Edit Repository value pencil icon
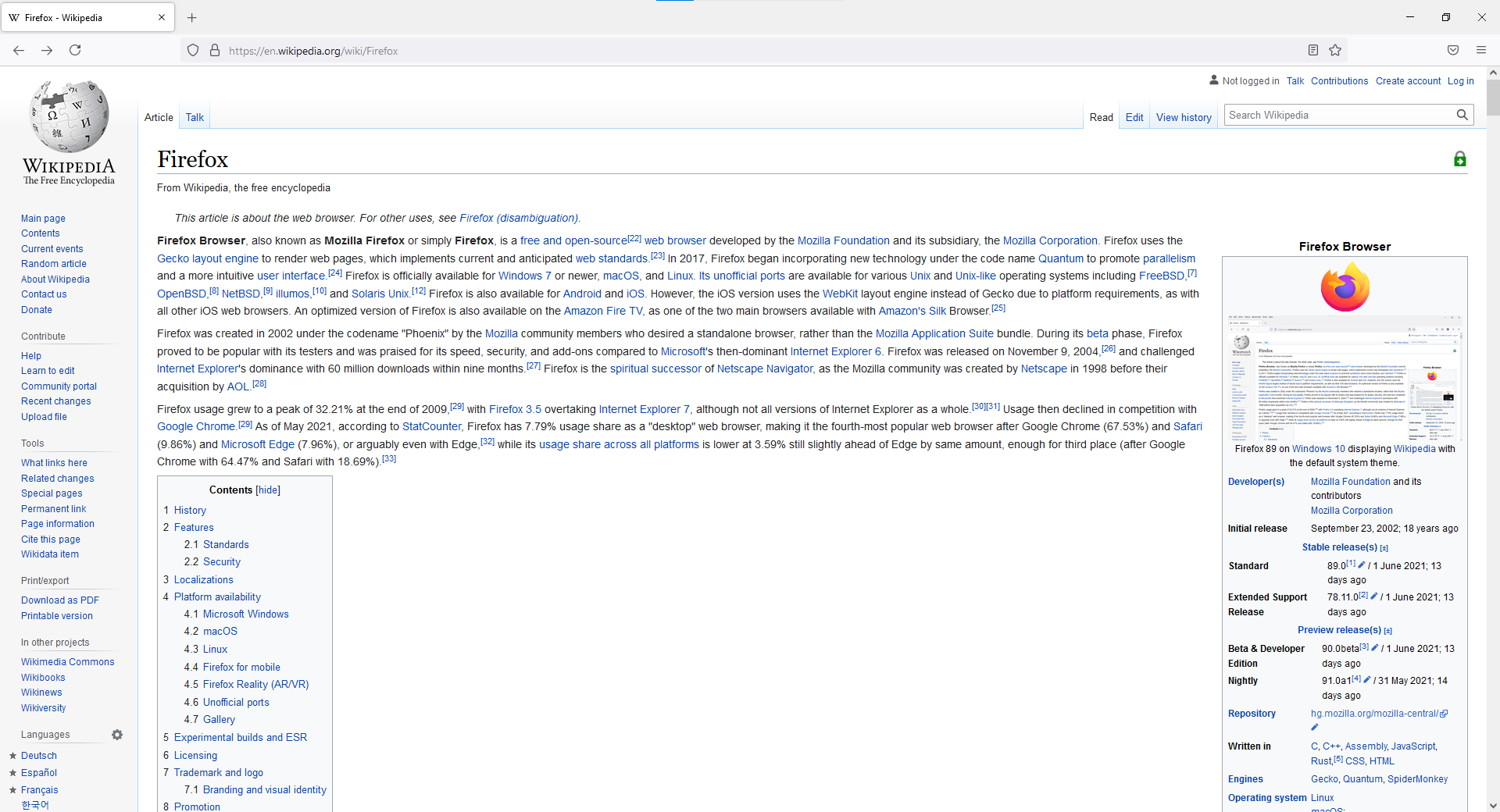Viewport: 1500px width, 812px height. pyautogui.click(x=1314, y=728)
